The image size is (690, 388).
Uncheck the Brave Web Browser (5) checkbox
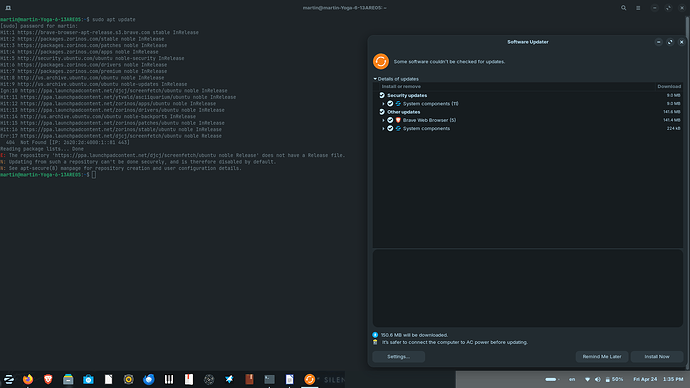[390, 120]
